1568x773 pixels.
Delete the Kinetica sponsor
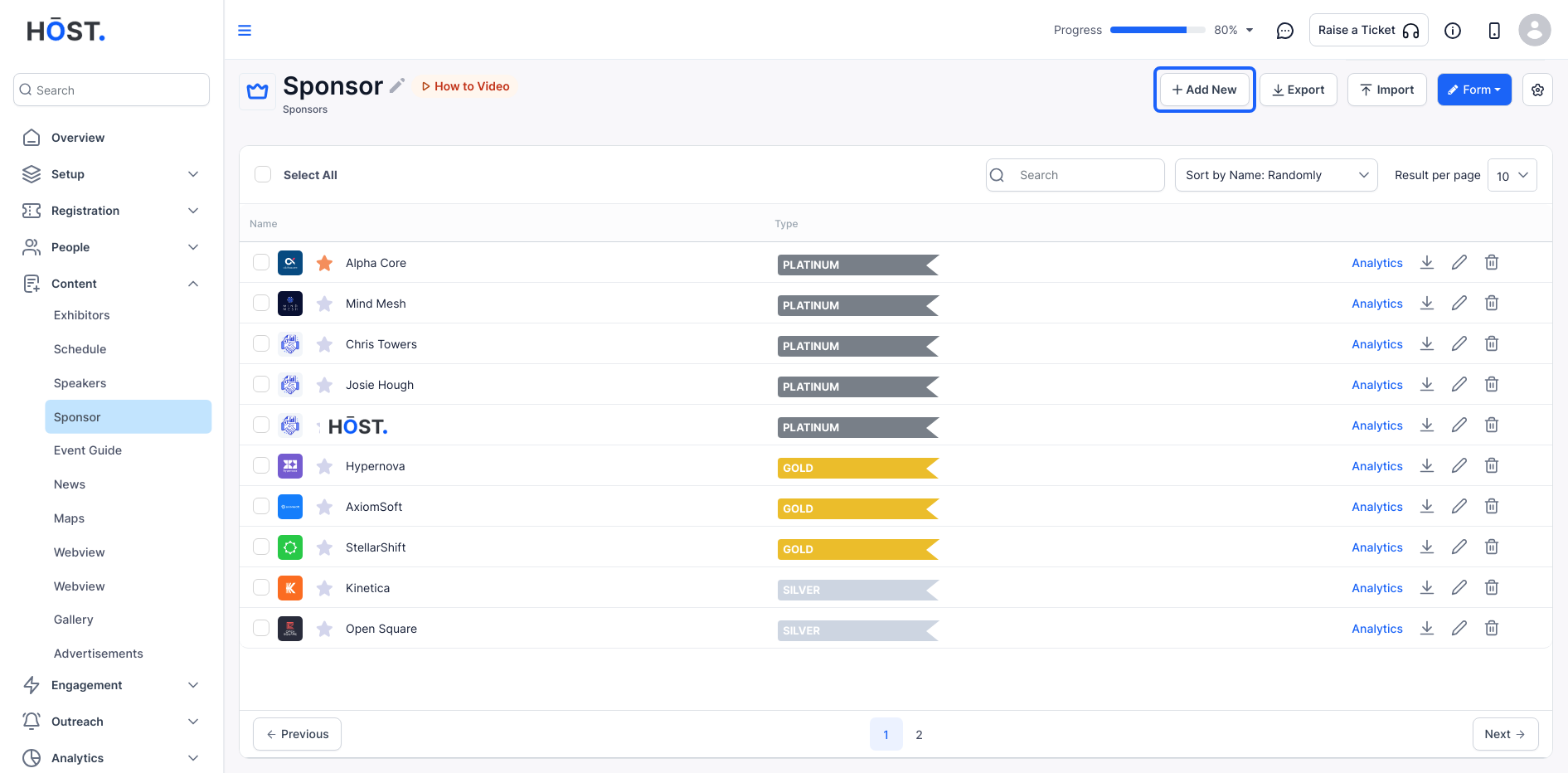1492,588
